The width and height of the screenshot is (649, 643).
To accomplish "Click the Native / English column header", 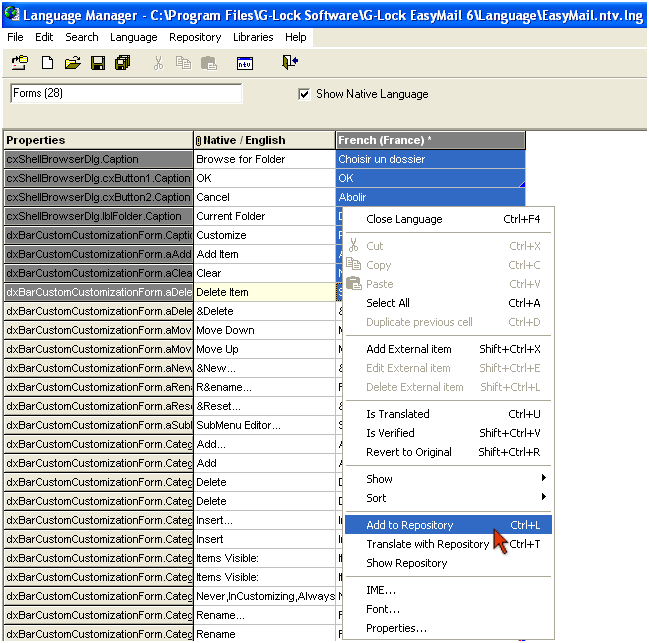I will [x=264, y=140].
